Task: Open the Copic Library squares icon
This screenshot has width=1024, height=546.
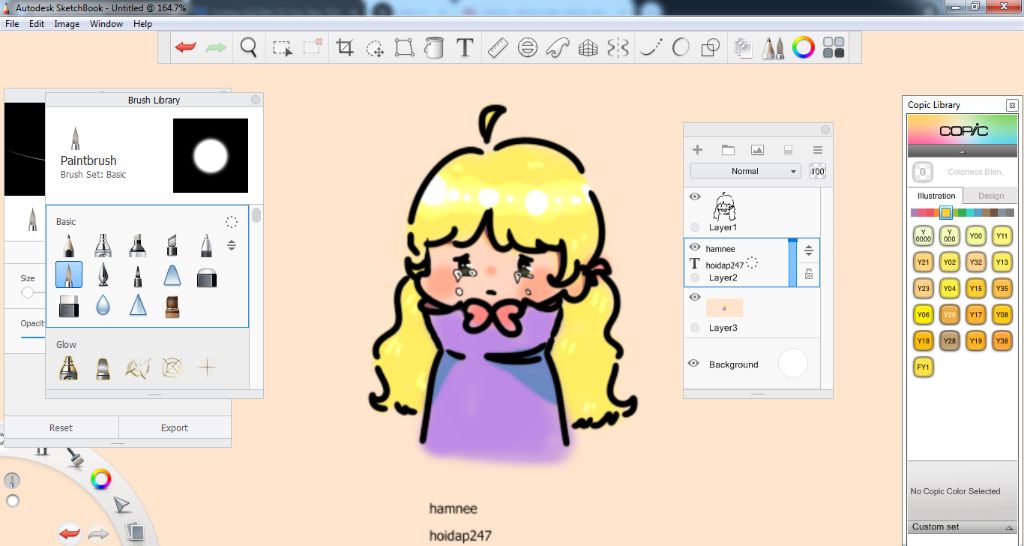Action: pos(834,48)
